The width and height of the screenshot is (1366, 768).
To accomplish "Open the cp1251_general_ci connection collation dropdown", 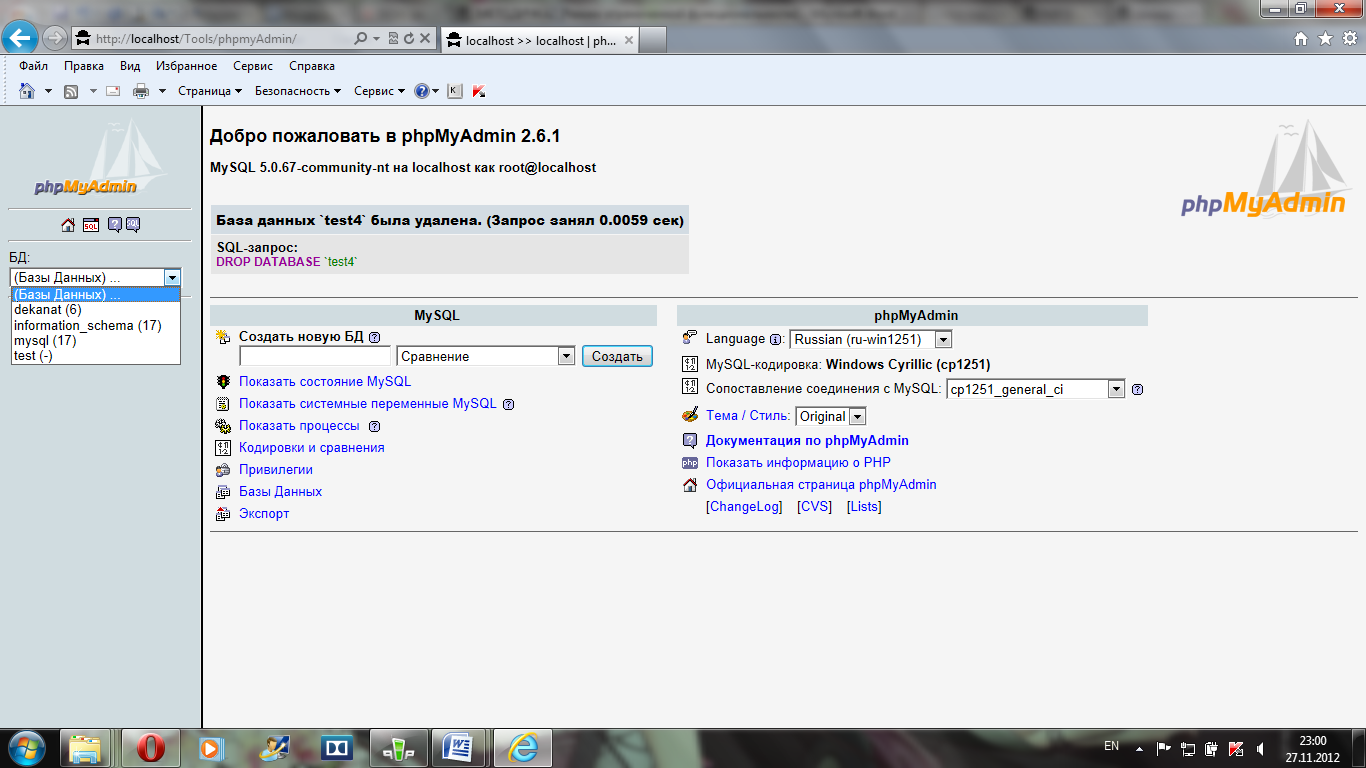I will 1036,389.
